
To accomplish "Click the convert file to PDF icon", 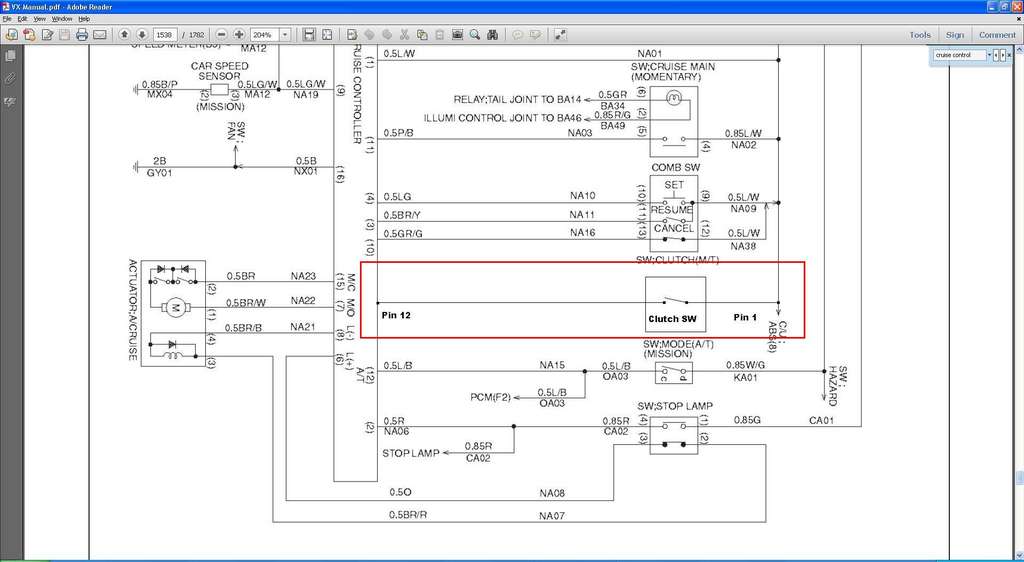I will pos(29,35).
